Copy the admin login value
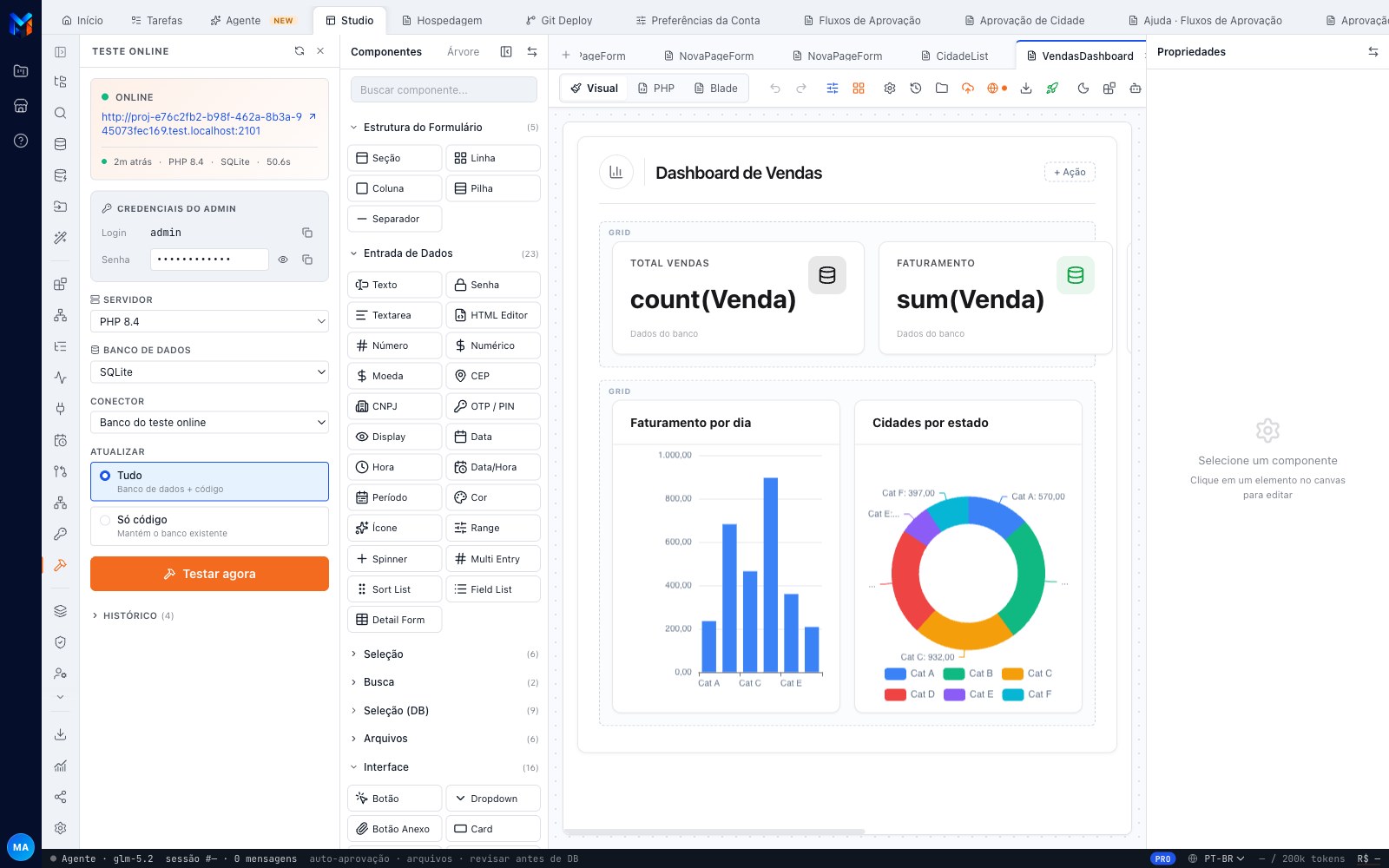 pyautogui.click(x=307, y=233)
